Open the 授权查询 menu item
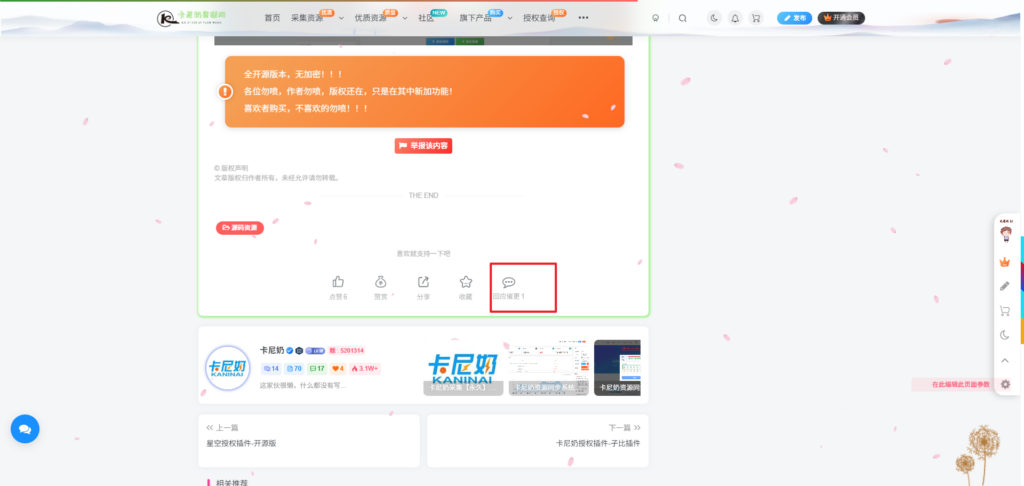1024x486 pixels. 539,18
